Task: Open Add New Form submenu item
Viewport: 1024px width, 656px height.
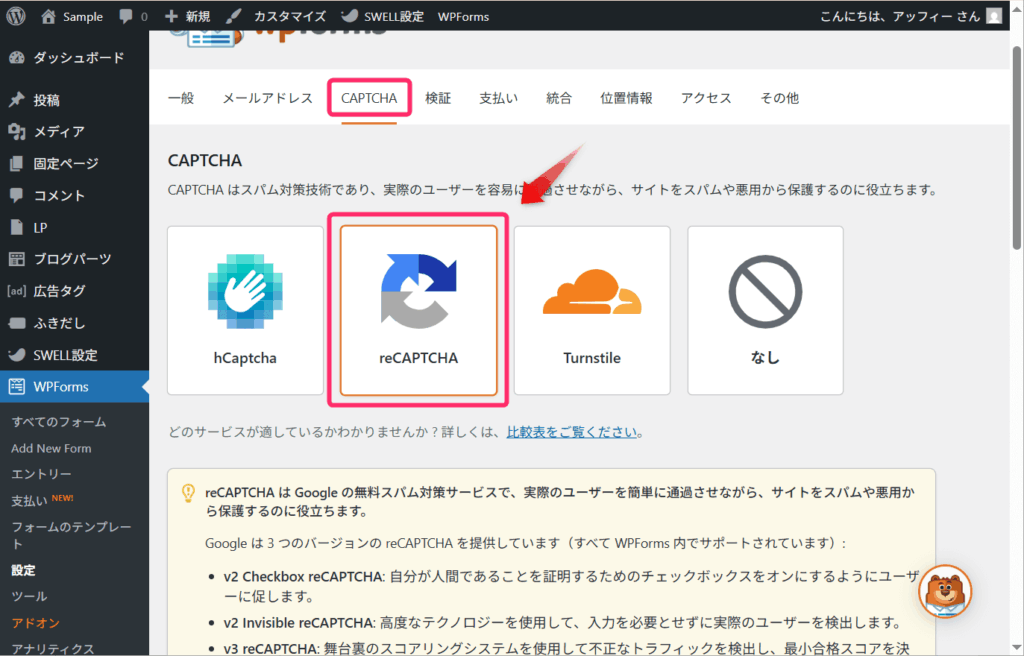Action: (51, 448)
